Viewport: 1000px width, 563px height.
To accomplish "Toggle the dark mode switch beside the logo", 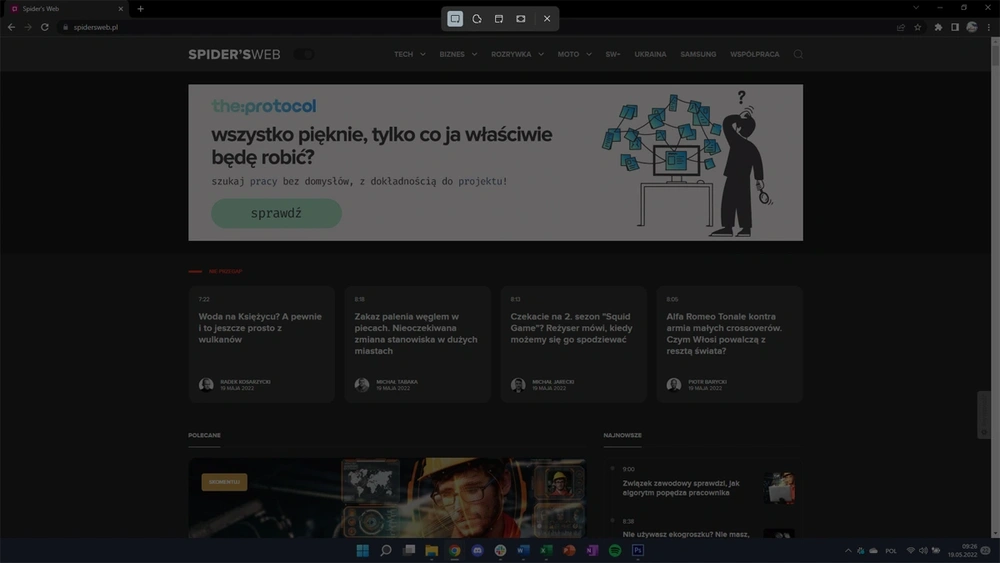I will pos(304,54).
